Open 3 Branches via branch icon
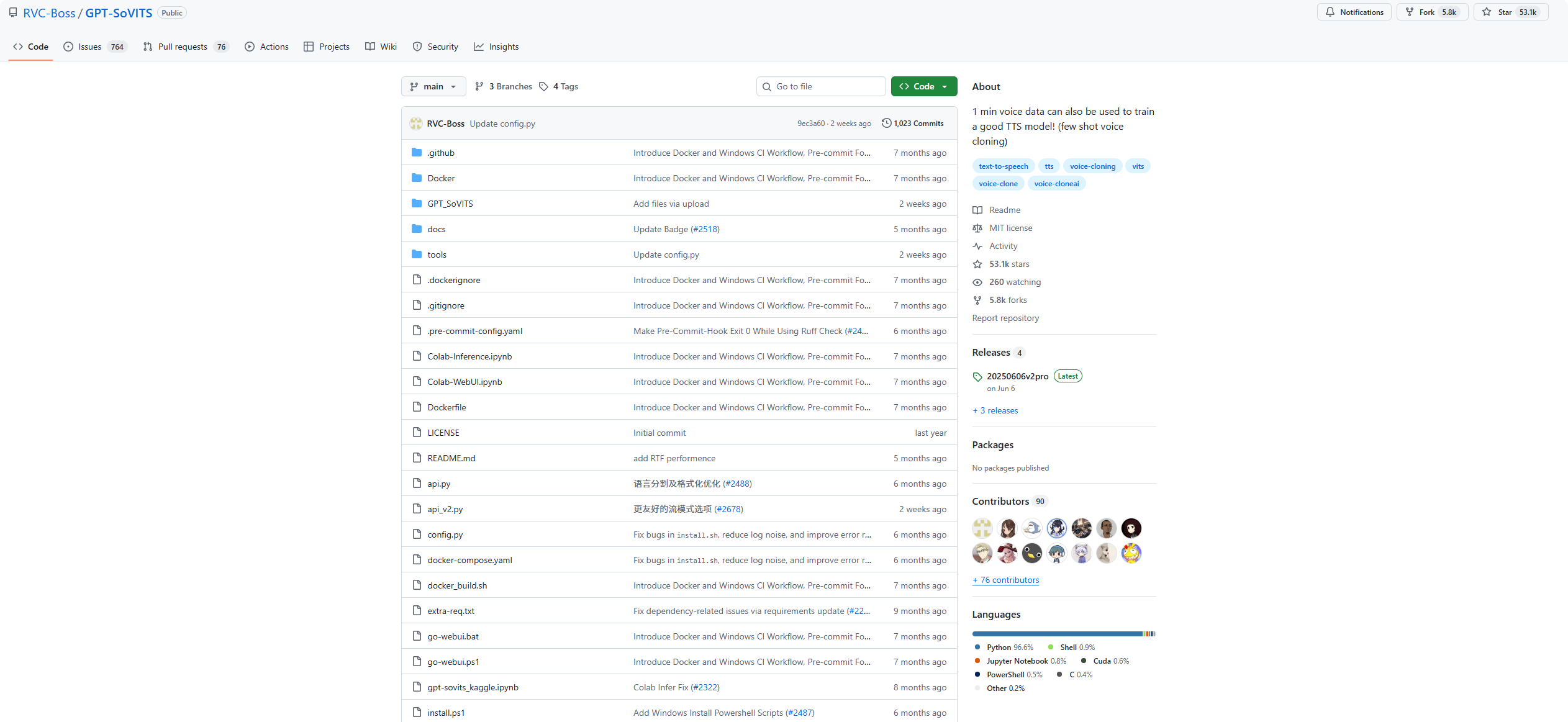The width and height of the screenshot is (1568, 722). 479,86
